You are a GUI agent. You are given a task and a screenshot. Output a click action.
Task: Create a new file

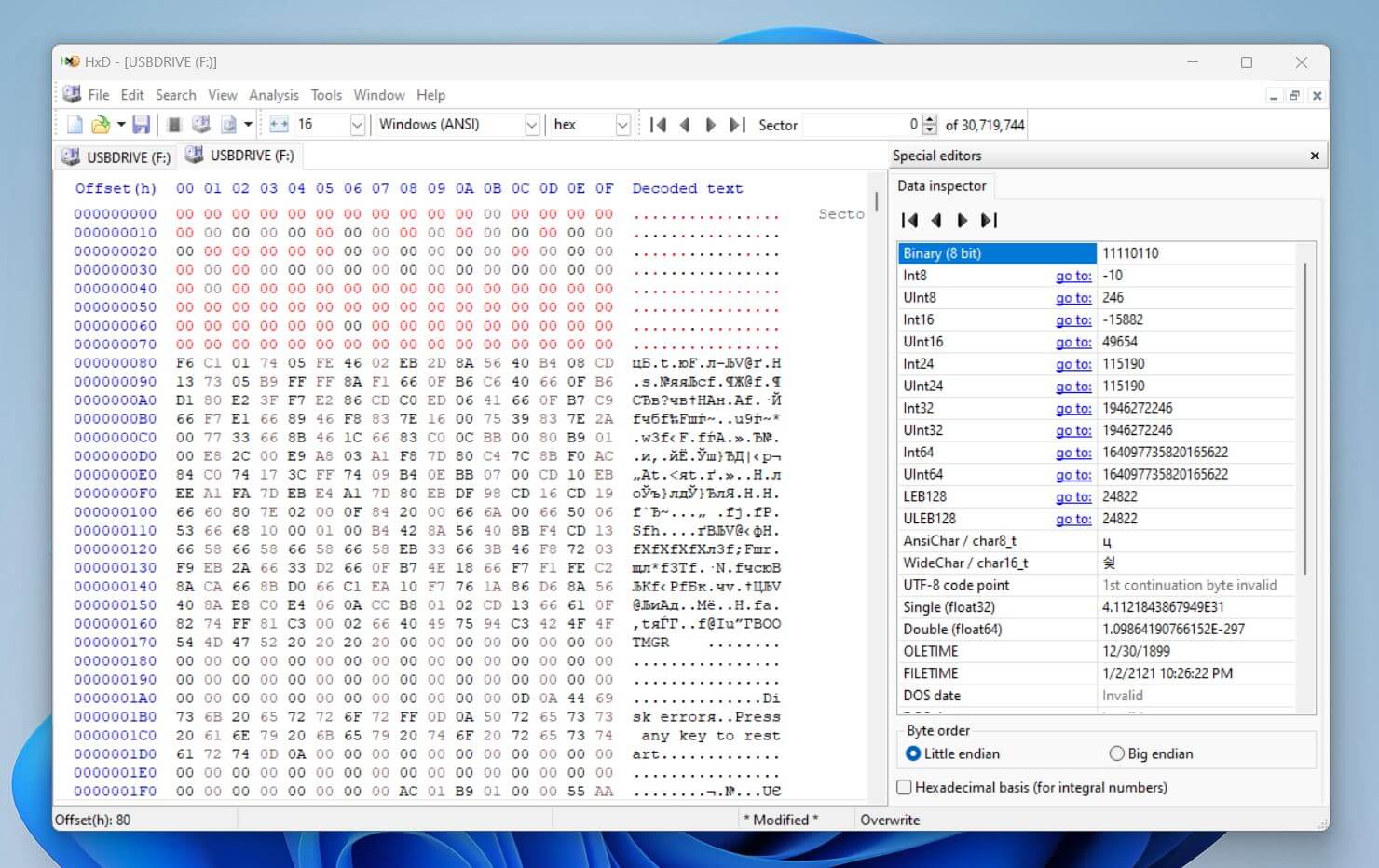pyautogui.click(x=75, y=124)
